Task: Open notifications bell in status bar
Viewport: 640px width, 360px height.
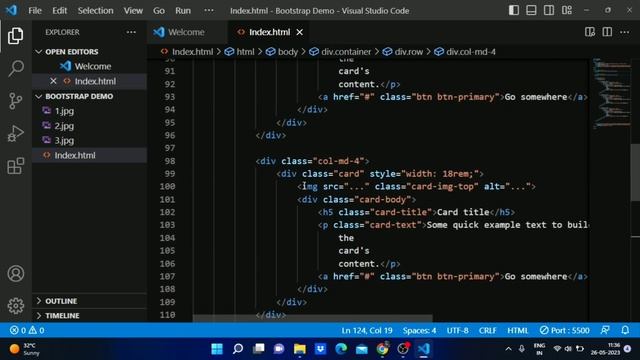Action: 625,330
